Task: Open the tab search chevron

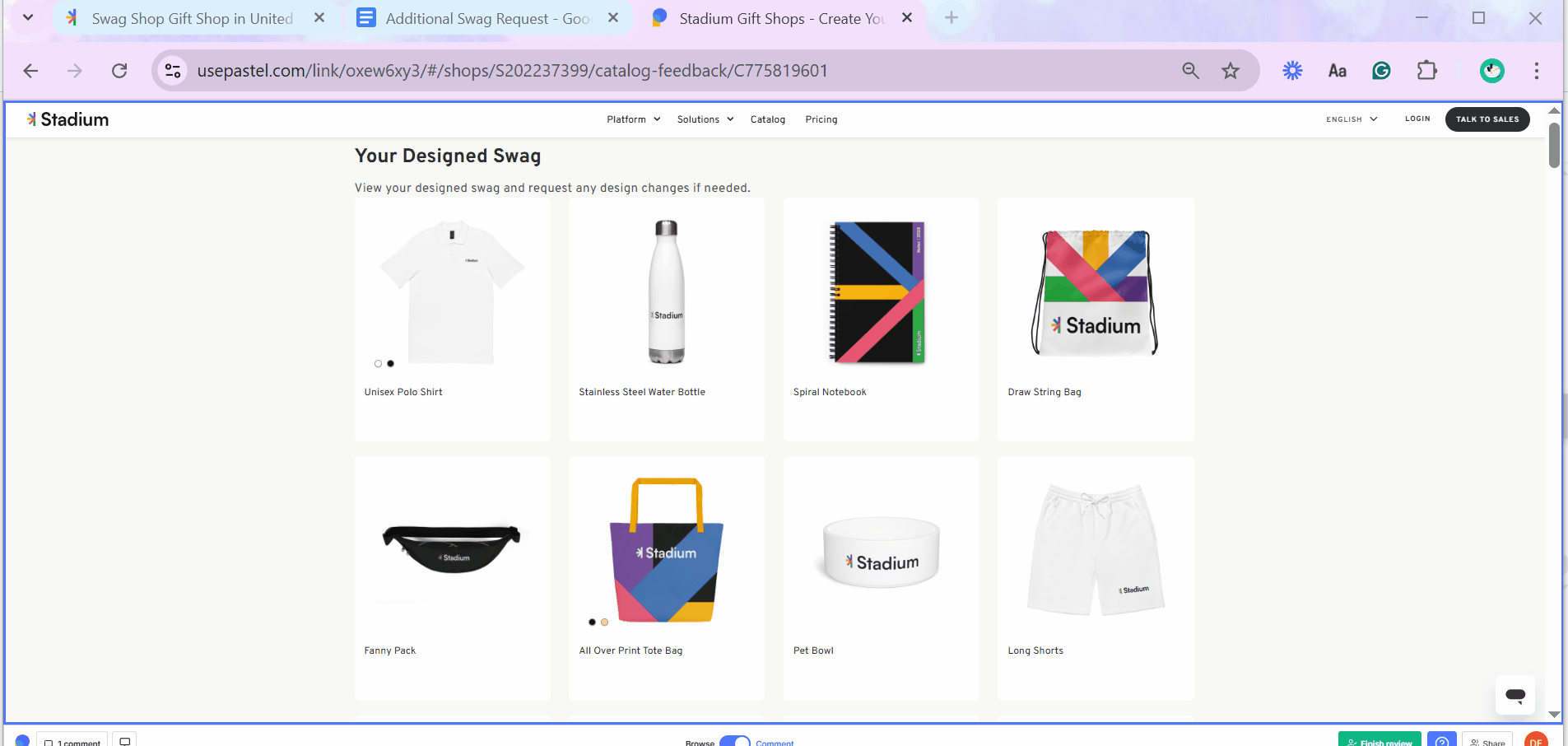Action: click(28, 17)
